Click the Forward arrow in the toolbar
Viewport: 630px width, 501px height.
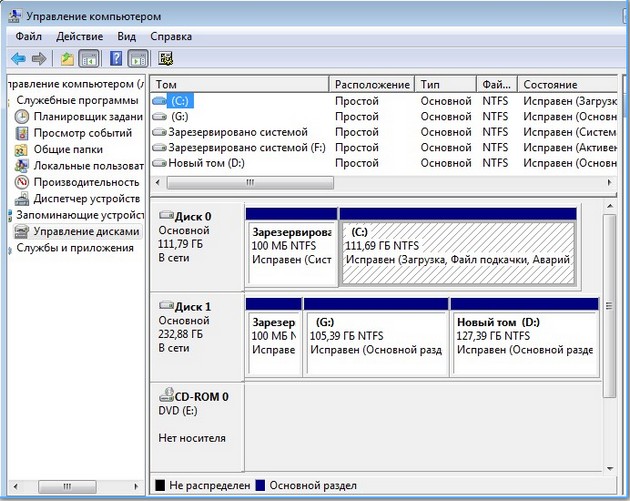point(39,59)
